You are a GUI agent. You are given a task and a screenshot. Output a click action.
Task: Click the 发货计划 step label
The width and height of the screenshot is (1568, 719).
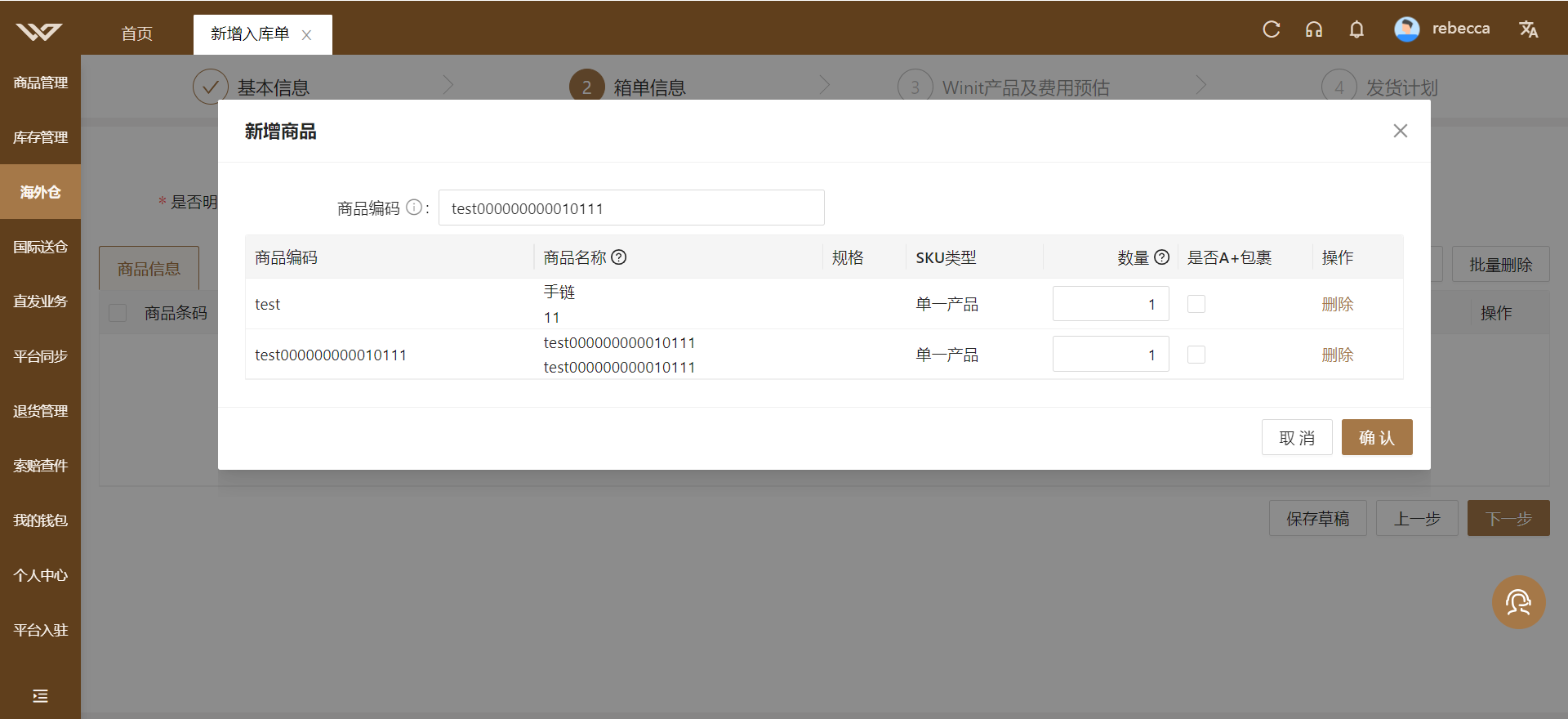(x=1402, y=87)
